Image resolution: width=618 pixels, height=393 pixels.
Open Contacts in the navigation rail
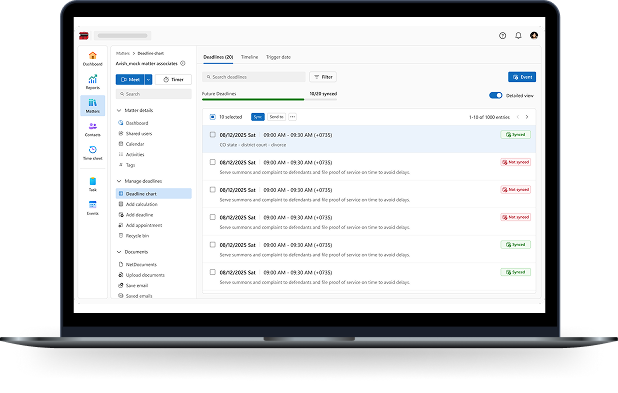click(x=93, y=129)
